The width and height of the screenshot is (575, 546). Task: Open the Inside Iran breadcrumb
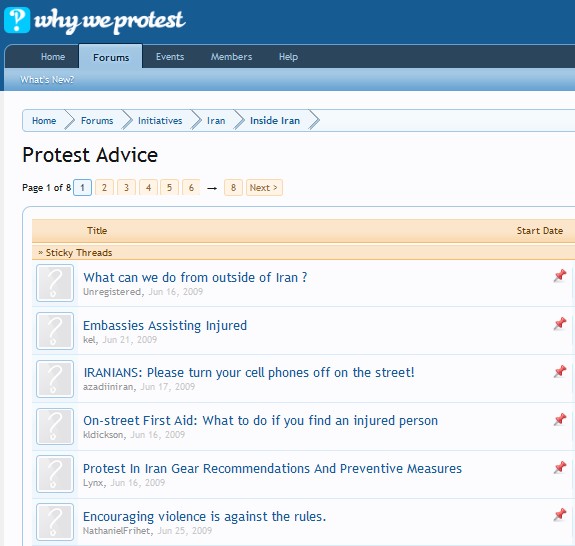(x=275, y=121)
